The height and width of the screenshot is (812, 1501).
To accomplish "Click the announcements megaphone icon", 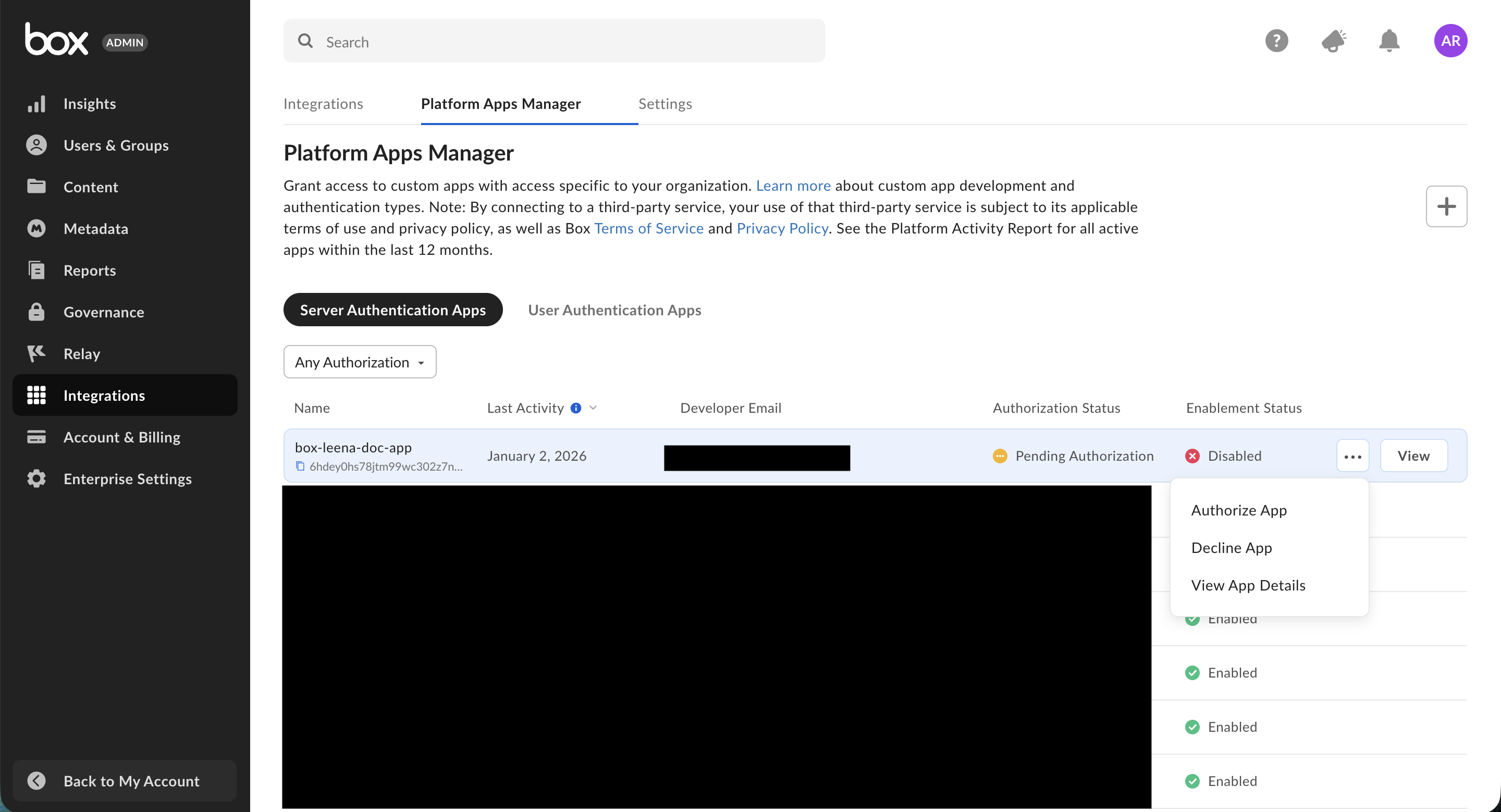I will pyautogui.click(x=1333, y=41).
